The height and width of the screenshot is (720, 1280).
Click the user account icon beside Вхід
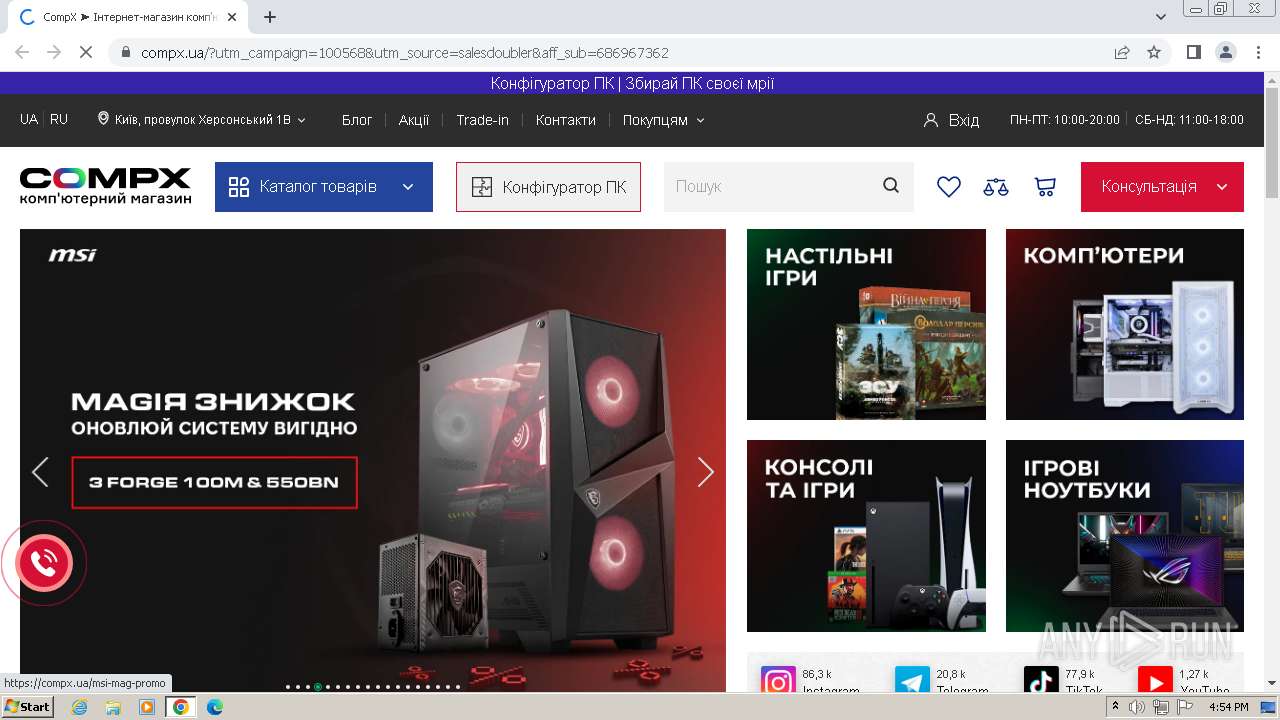931,120
